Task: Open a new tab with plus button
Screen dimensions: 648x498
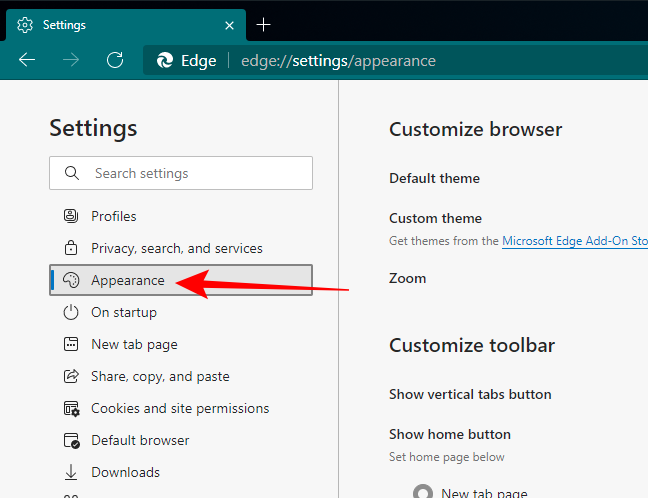Action: (264, 24)
